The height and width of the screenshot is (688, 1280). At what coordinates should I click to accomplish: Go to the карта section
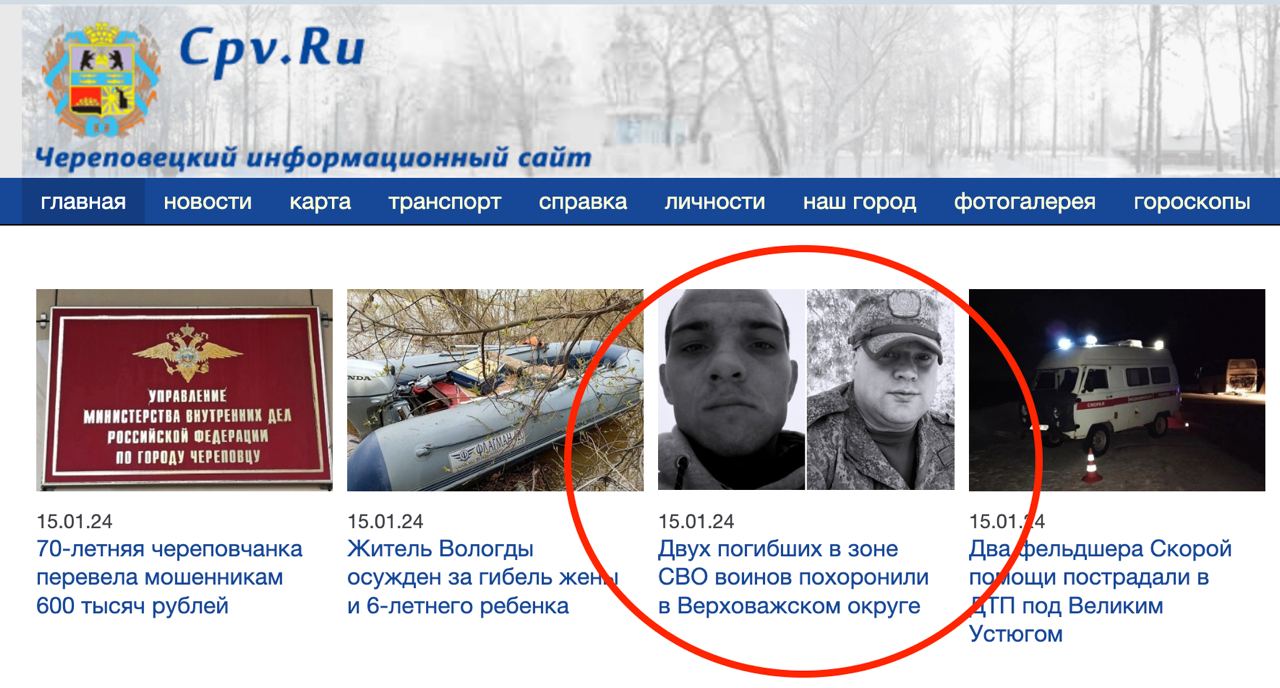(320, 202)
